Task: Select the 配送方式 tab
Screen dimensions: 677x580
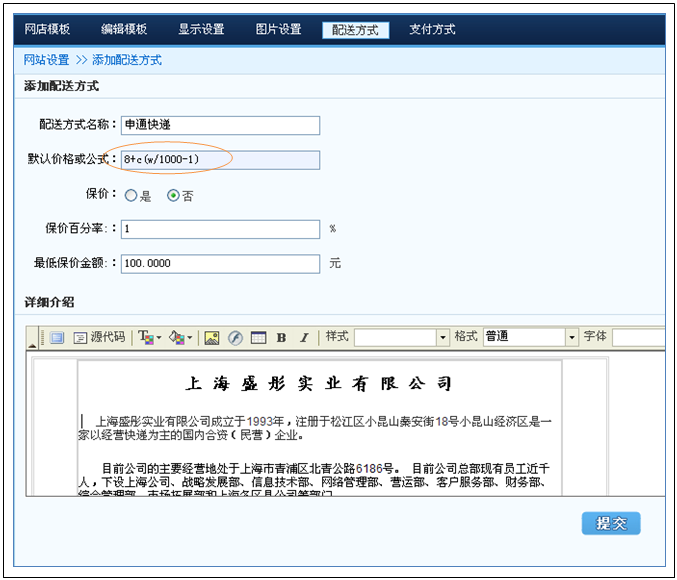Action: [355, 30]
